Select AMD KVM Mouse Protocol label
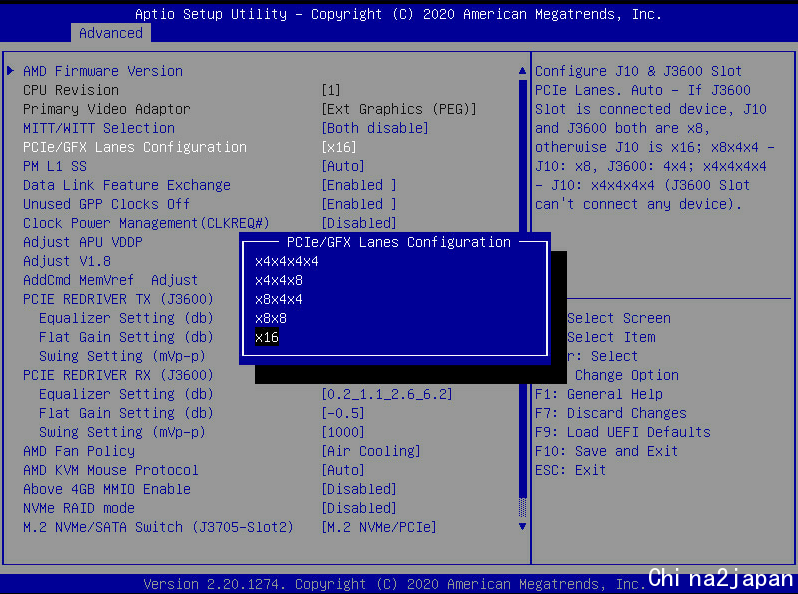798x594 pixels. coord(111,470)
